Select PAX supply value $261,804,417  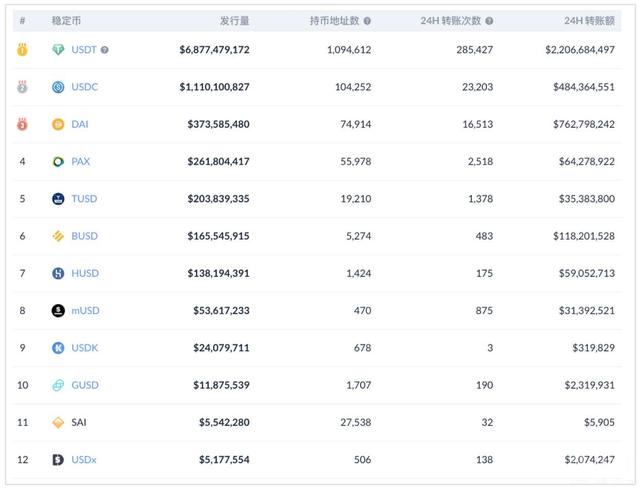tap(218, 161)
